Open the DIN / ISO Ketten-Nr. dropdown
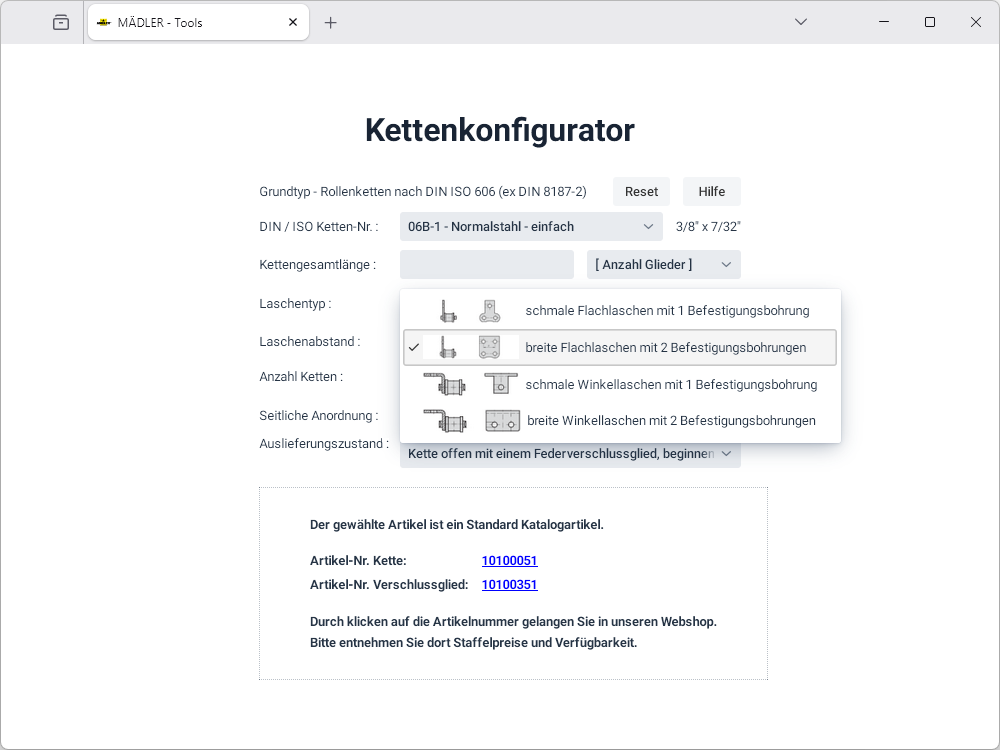The width and height of the screenshot is (1000, 750). [x=530, y=227]
